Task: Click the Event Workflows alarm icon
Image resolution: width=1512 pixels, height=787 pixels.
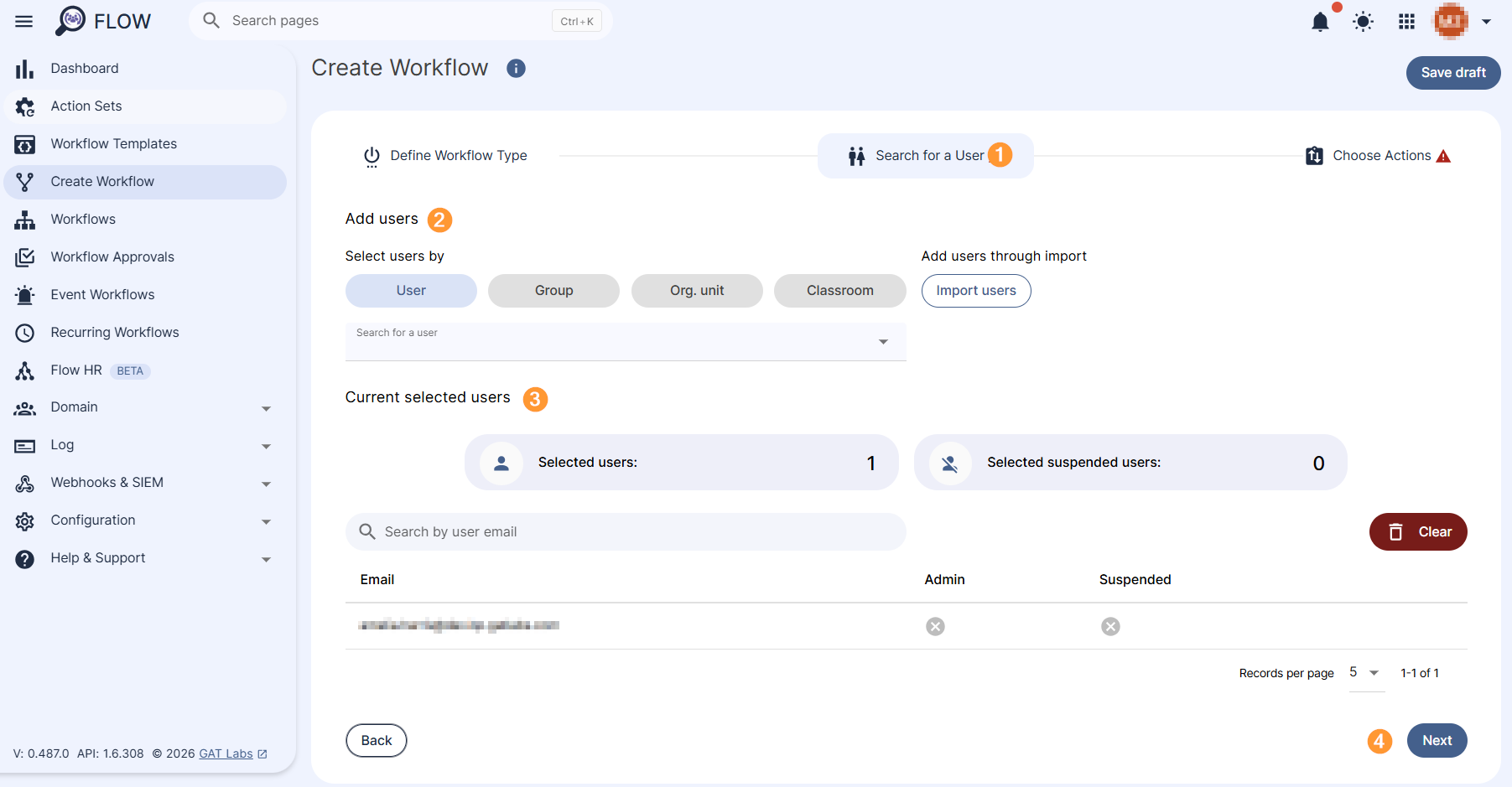Action: tap(25, 295)
